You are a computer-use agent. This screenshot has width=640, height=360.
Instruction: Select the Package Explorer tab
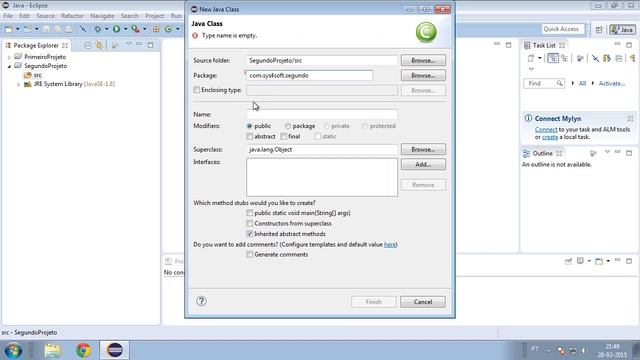(x=36, y=45)
